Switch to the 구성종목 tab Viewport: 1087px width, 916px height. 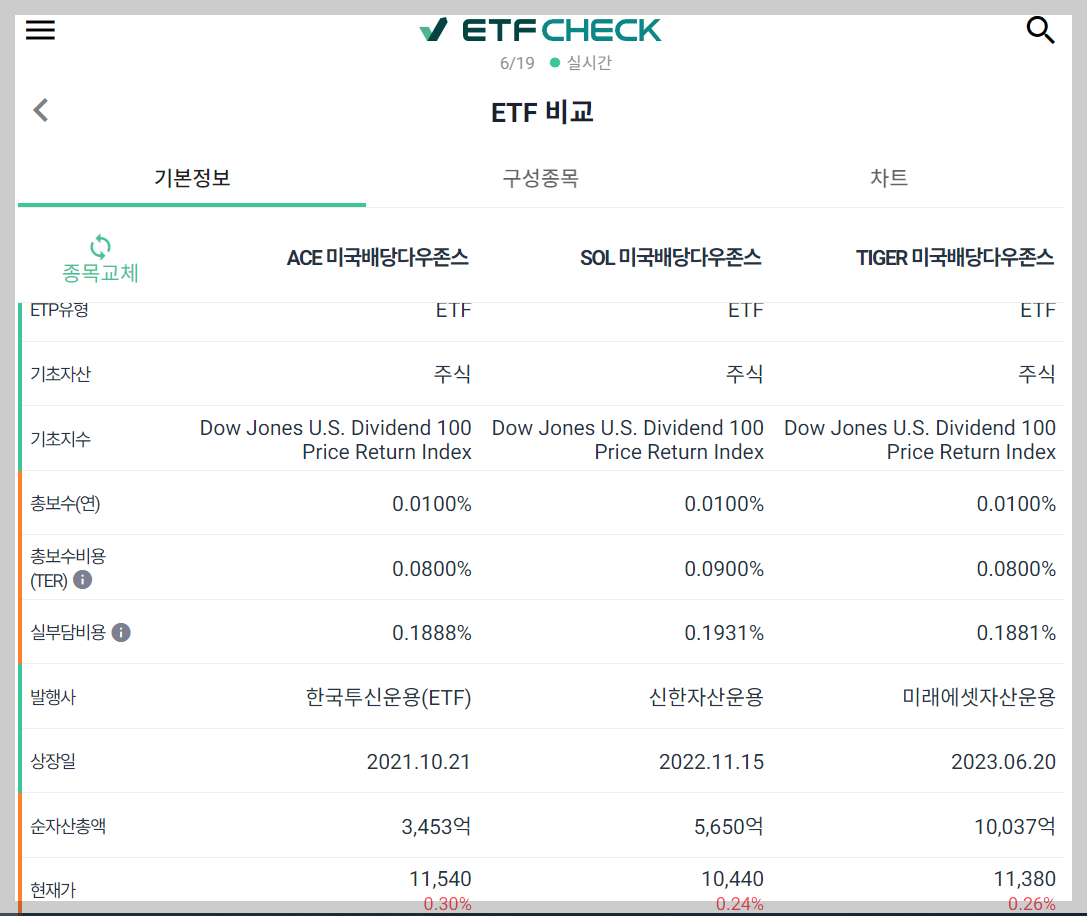tap(541, 178)
